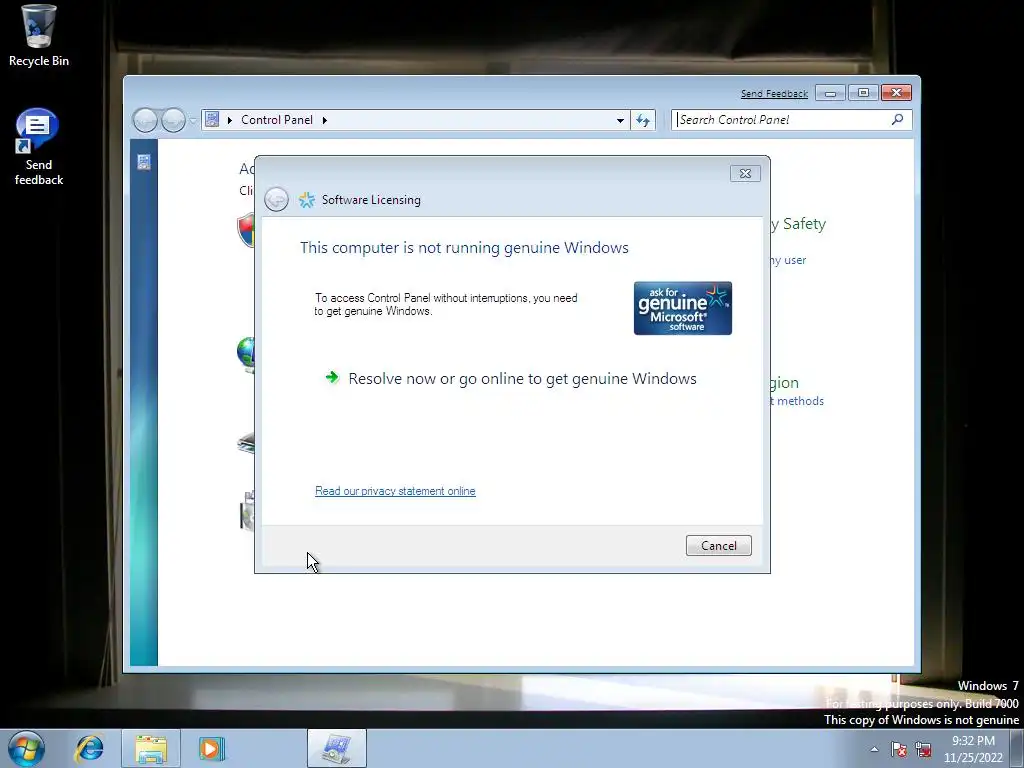Click Send Feedback link in Control Panel titlebar
The image size is (1024, 768).
tap(774, 94)
